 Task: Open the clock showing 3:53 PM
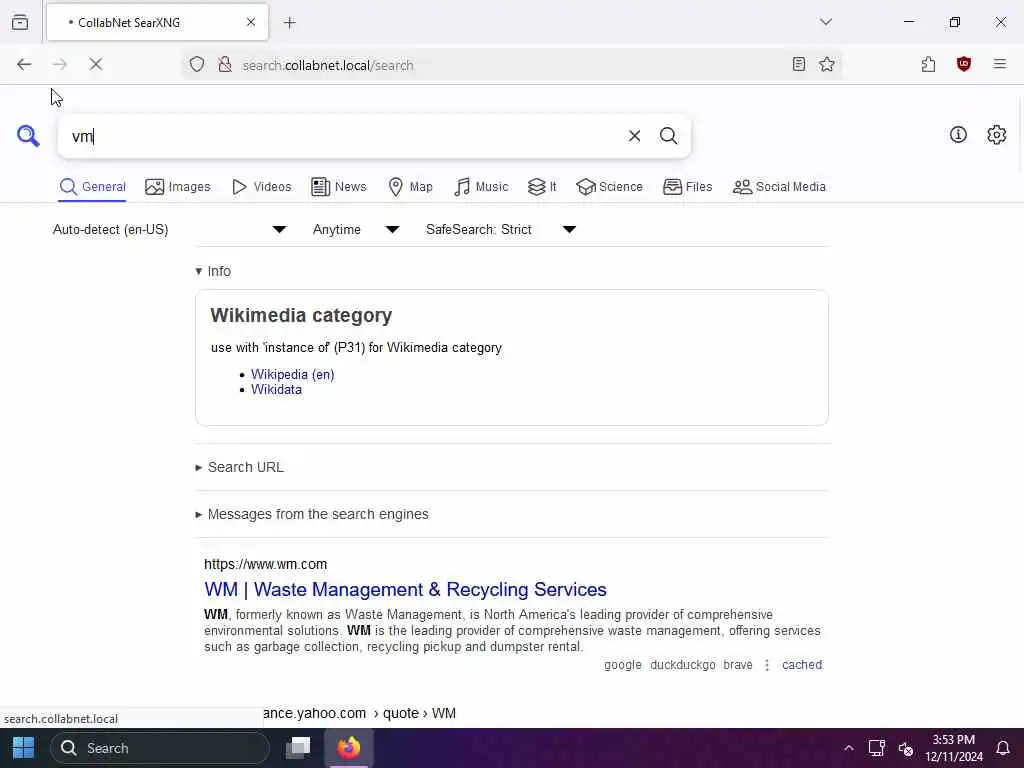[953, 748]
